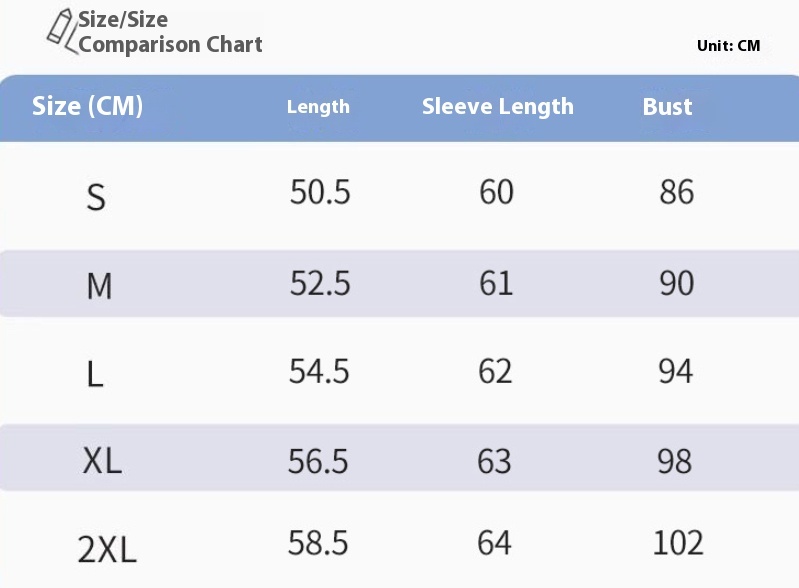This screenshot has width=799, height=588.
Task: Click the bust value 102
Action: (678, 543)
